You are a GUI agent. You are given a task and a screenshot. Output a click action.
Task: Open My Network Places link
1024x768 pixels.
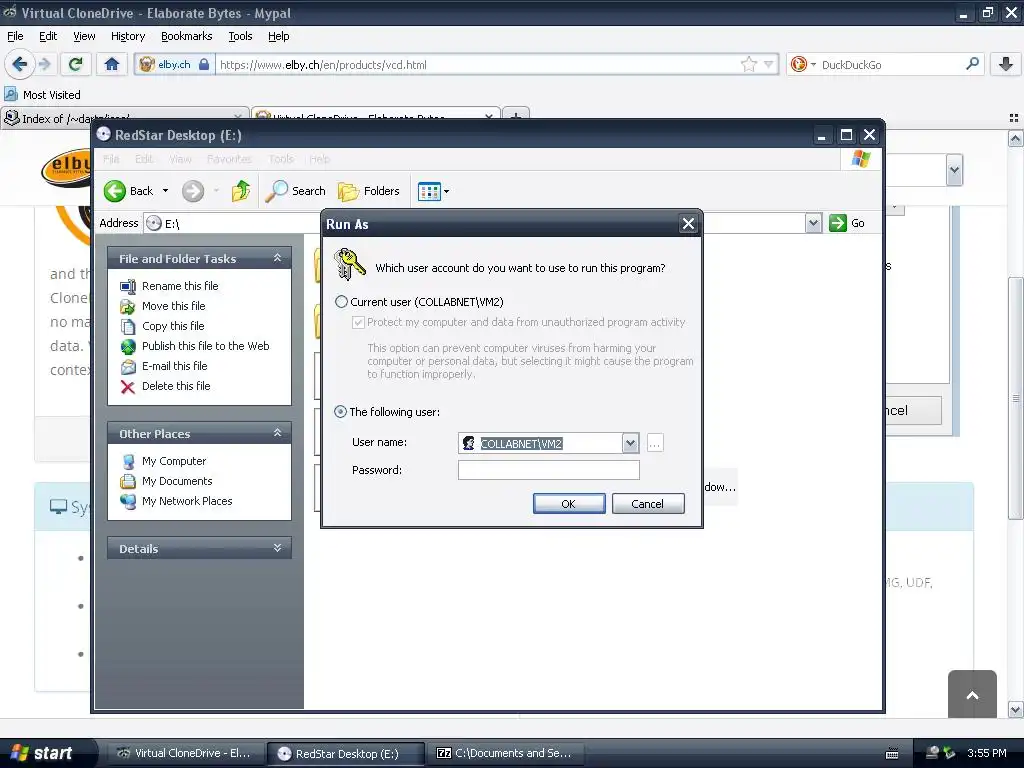187,502
